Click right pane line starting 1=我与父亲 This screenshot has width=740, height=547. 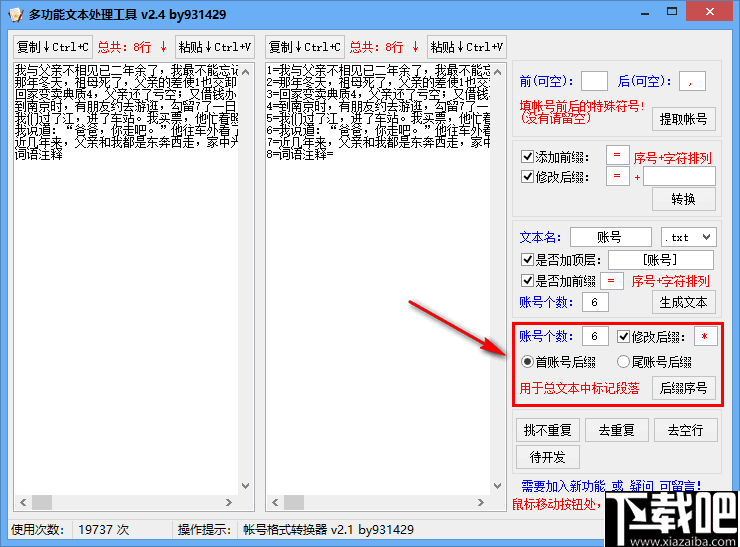(378, 71)
